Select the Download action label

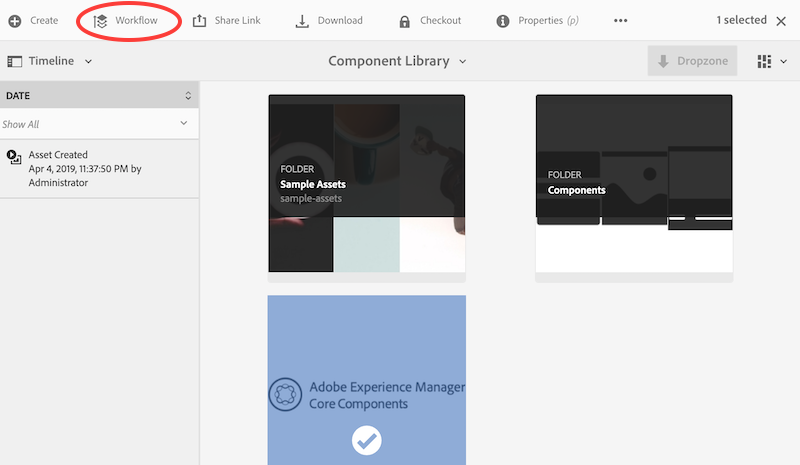(x=340, y=20)
